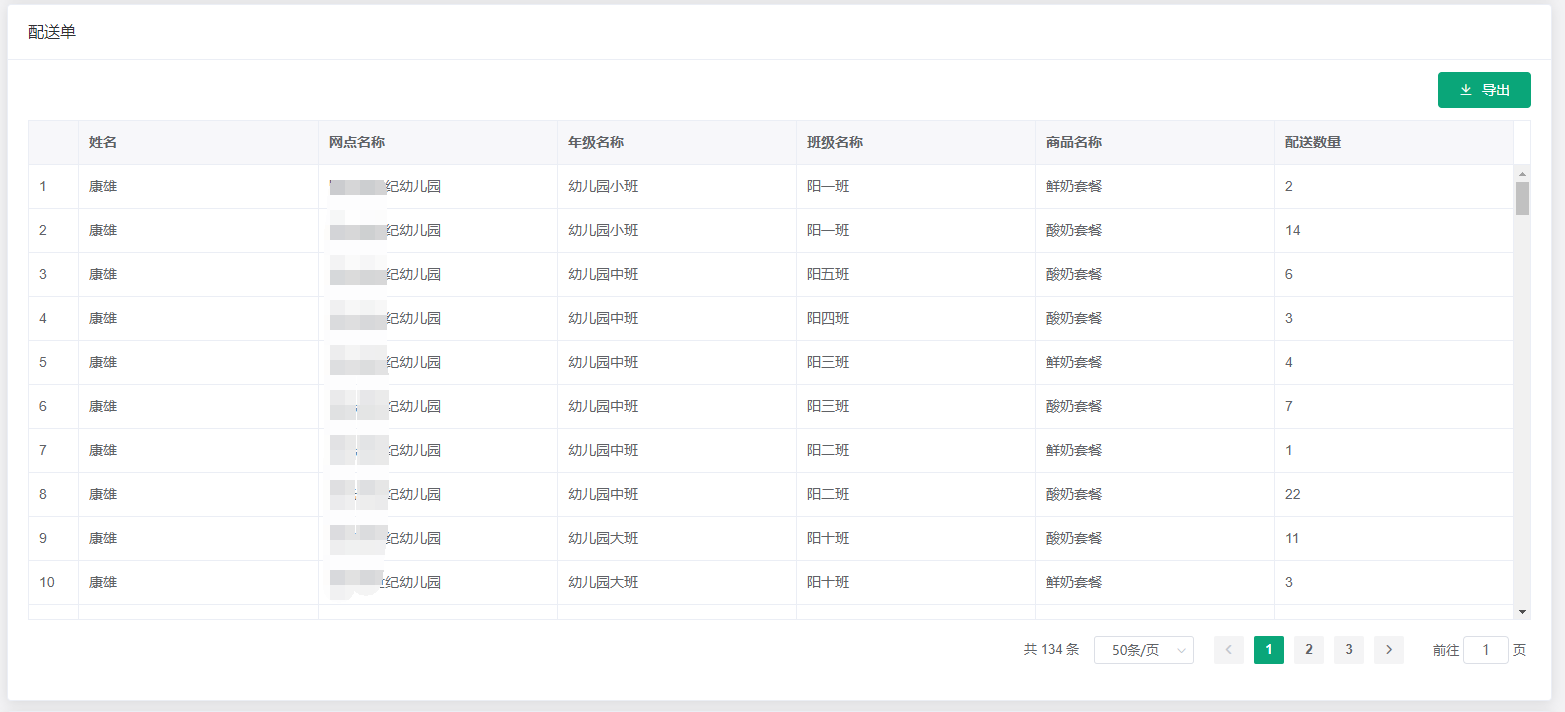This screenshot has width=1565, height=712.
Task: Click the table vertical scrollbar thumb
Action: [x=1522, y=198]
